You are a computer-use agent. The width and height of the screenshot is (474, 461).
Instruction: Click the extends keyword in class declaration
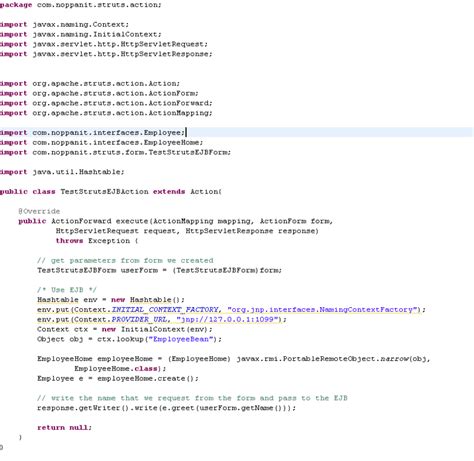tap(169, 192)
